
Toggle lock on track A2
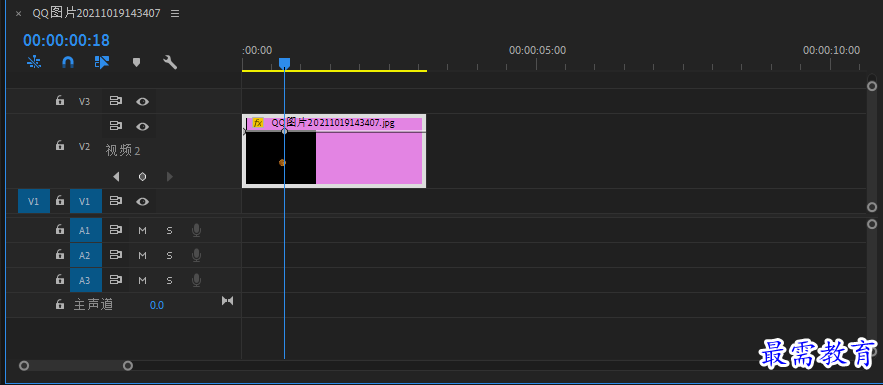[x=59, y=254]
